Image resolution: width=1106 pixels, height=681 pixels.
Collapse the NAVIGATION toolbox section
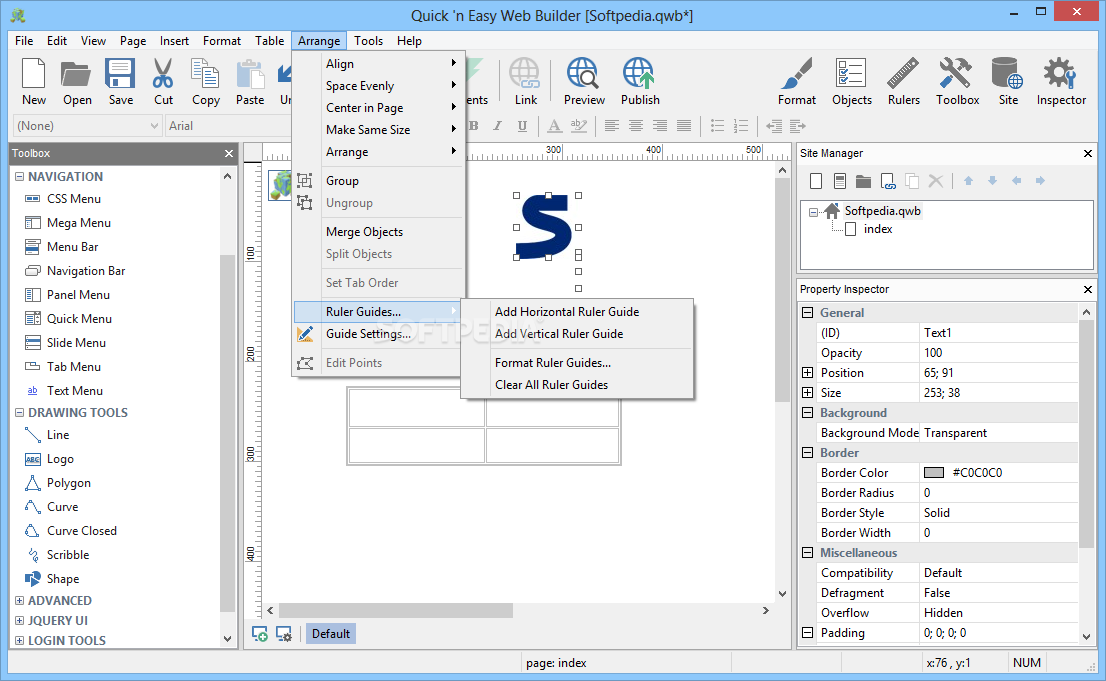click(x=20, y=176)
